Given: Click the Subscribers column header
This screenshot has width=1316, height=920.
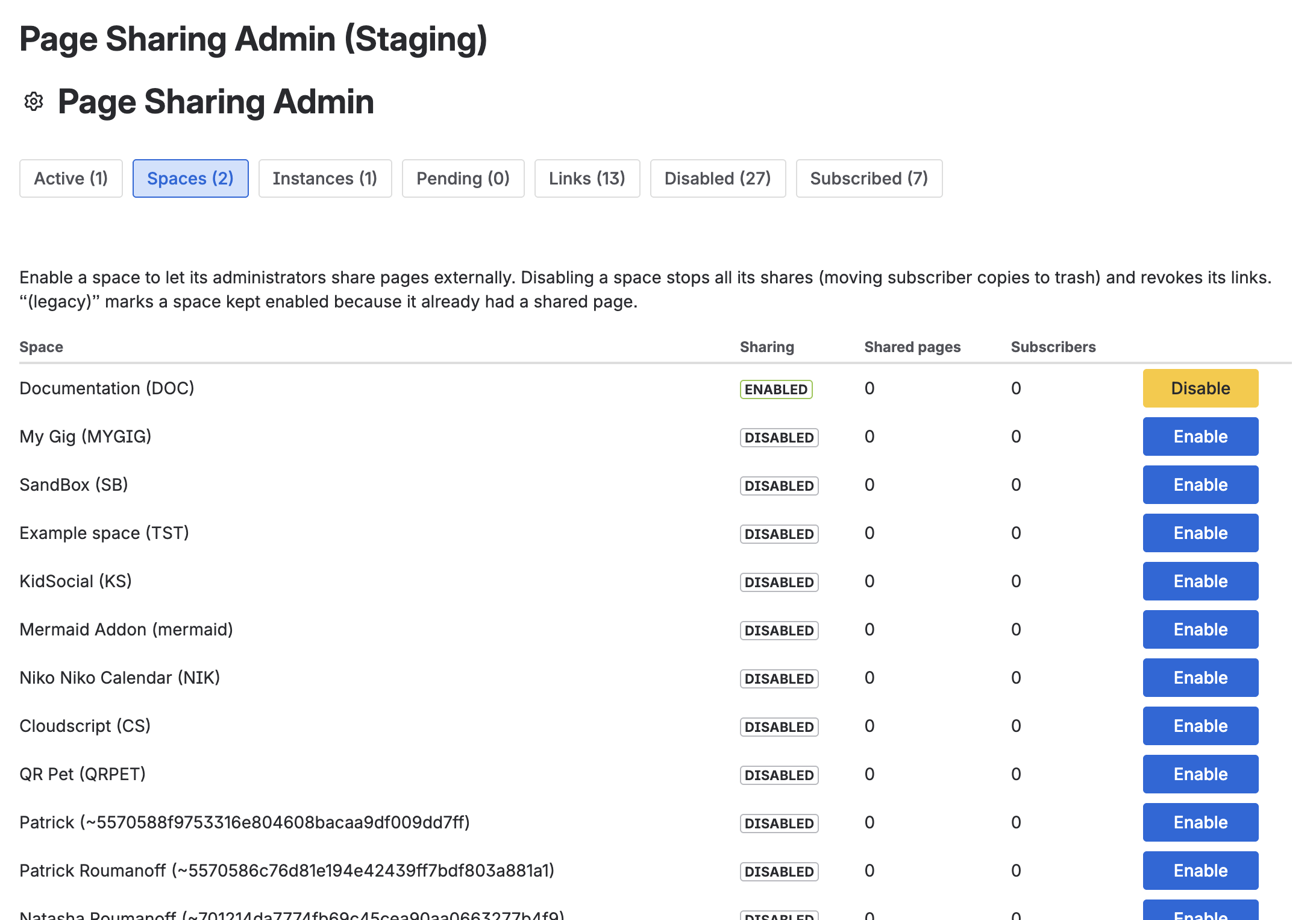Looking at the screenshot, I should point(1053,347).
